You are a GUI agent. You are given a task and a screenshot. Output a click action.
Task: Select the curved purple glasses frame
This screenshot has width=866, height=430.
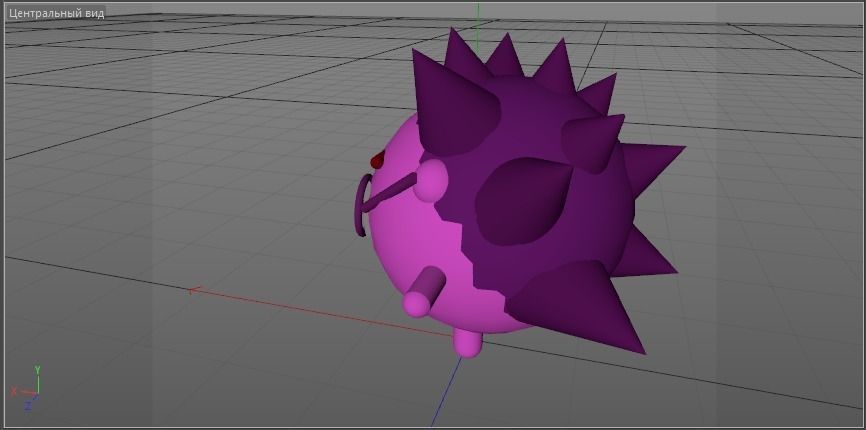coord(363,205)
